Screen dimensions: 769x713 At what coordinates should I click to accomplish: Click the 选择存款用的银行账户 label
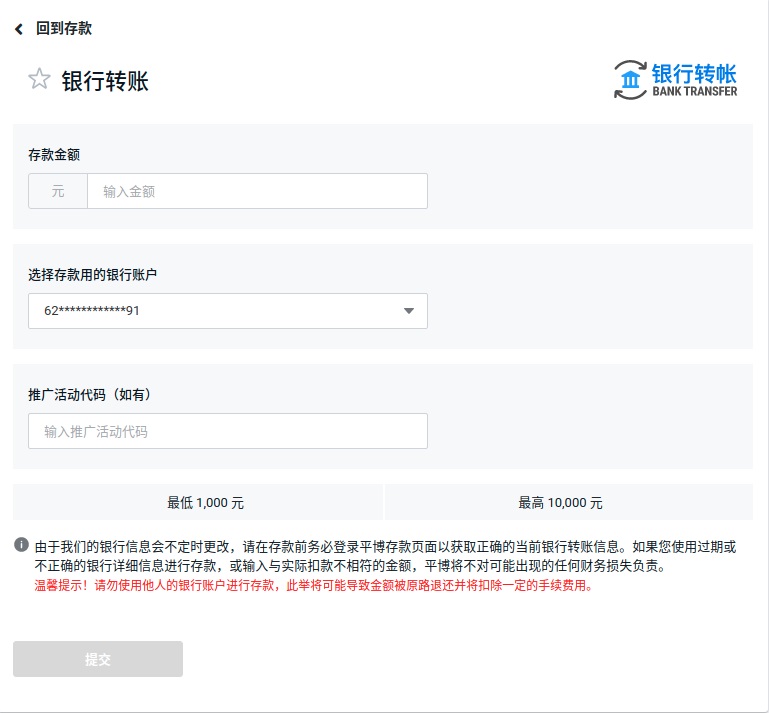(x=92, y=274)
